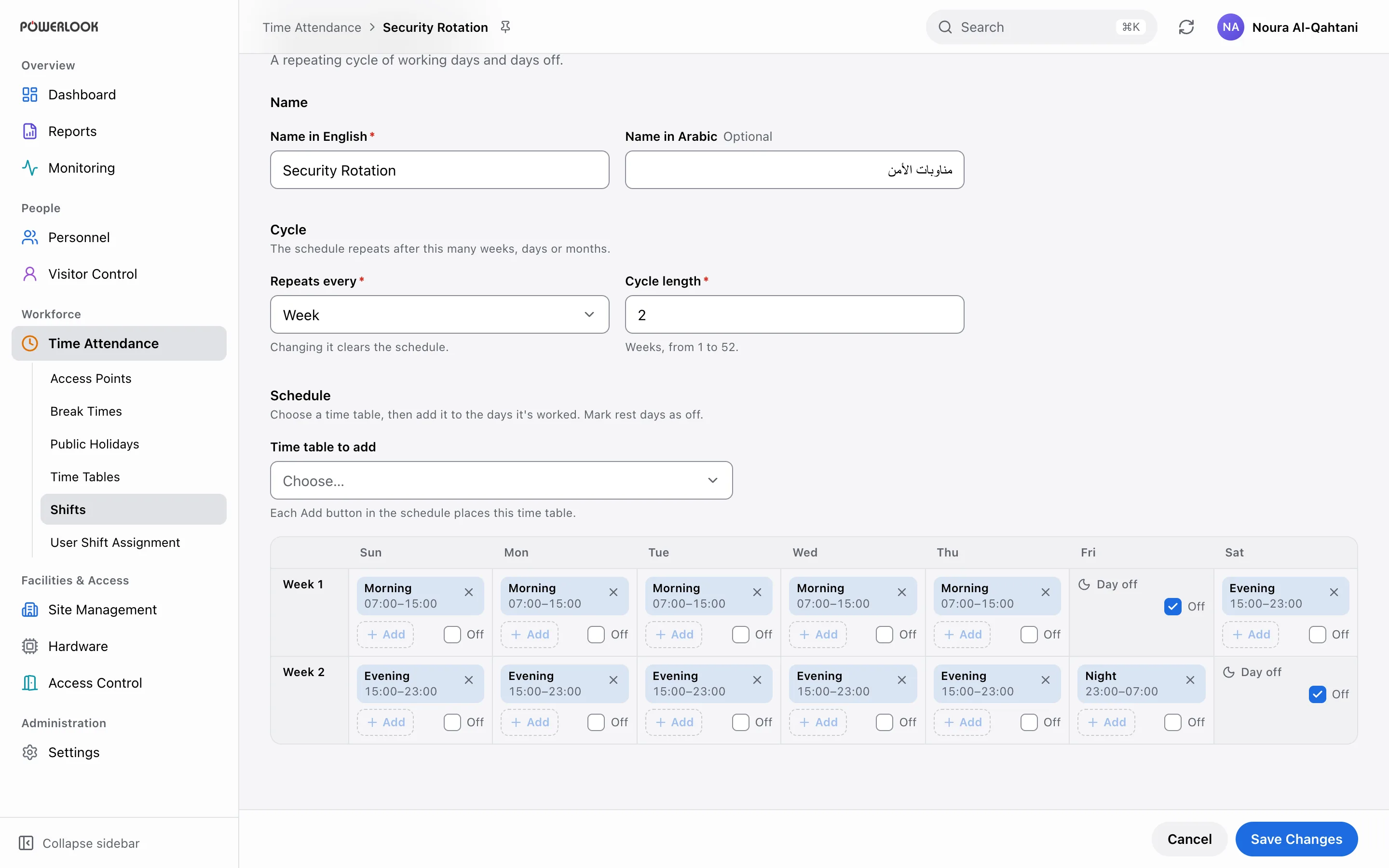The height and width of the screenshot is (868, 1389).
Task: Click the NA user avatar
Action: coord(1230,27)
